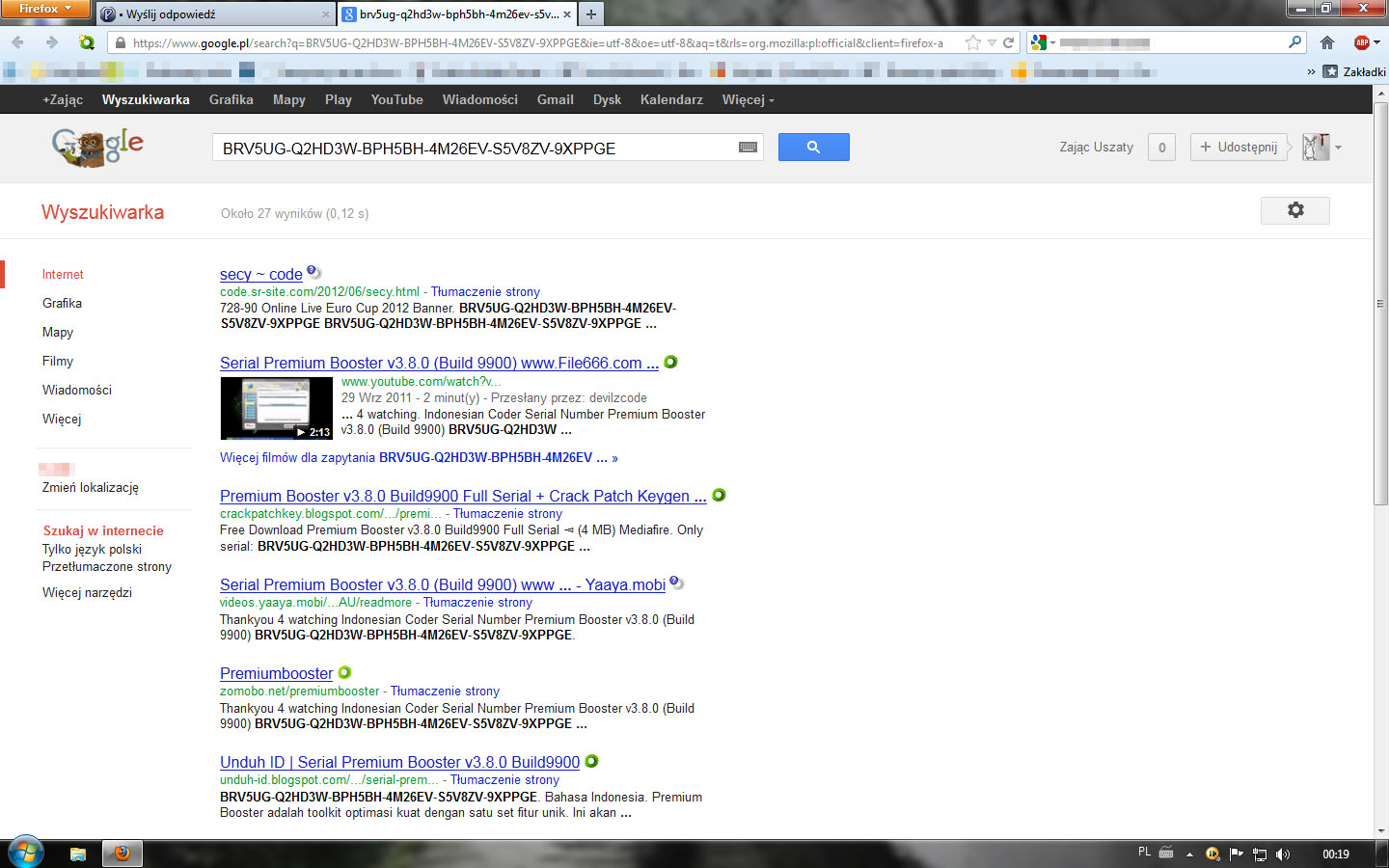Open Premium Booster Full Serial Crack result

(463, 496)
